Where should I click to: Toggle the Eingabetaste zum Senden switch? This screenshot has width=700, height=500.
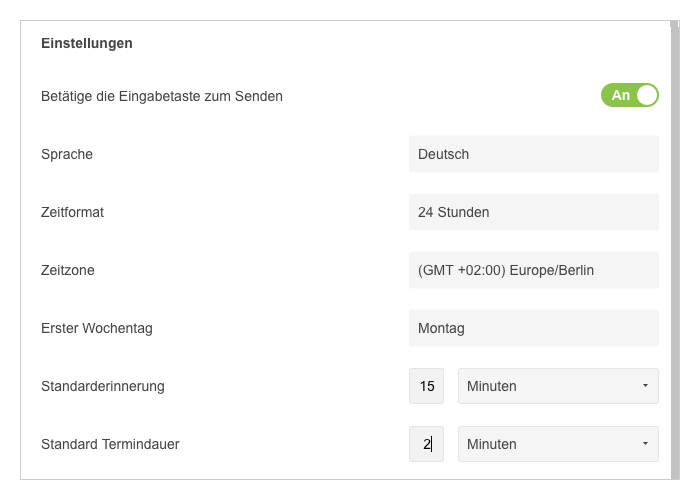[x=629, y=95]
